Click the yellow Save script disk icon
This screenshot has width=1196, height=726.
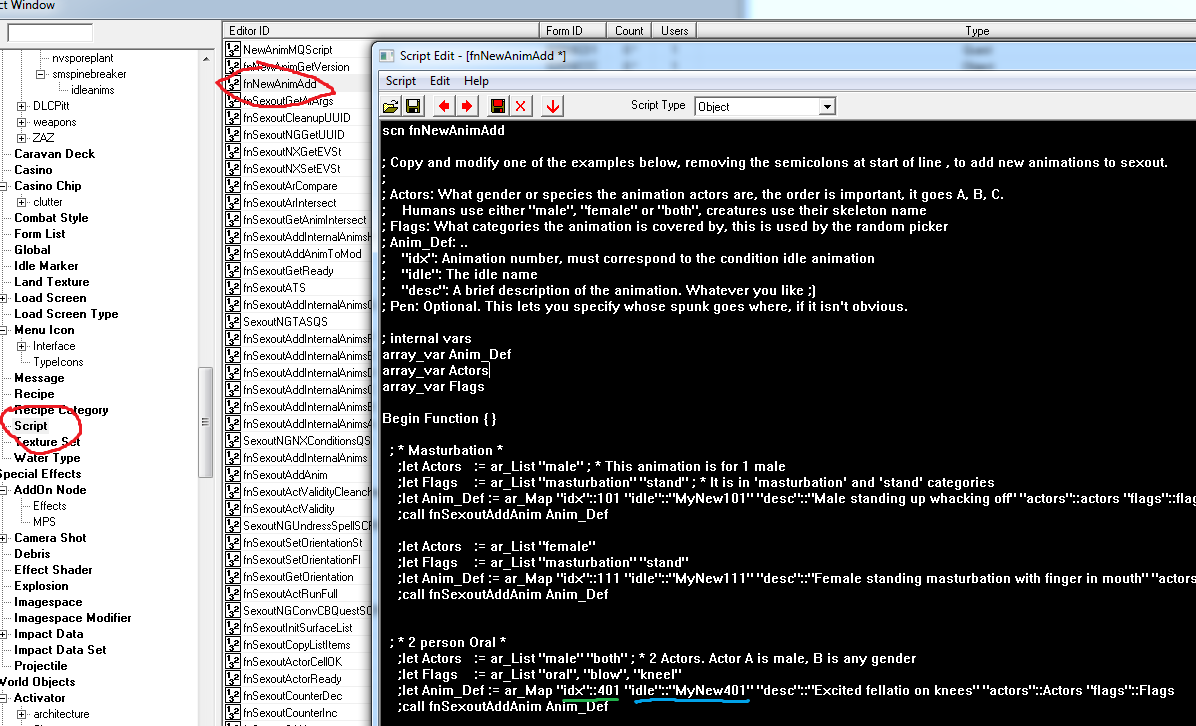coord(413,106)
